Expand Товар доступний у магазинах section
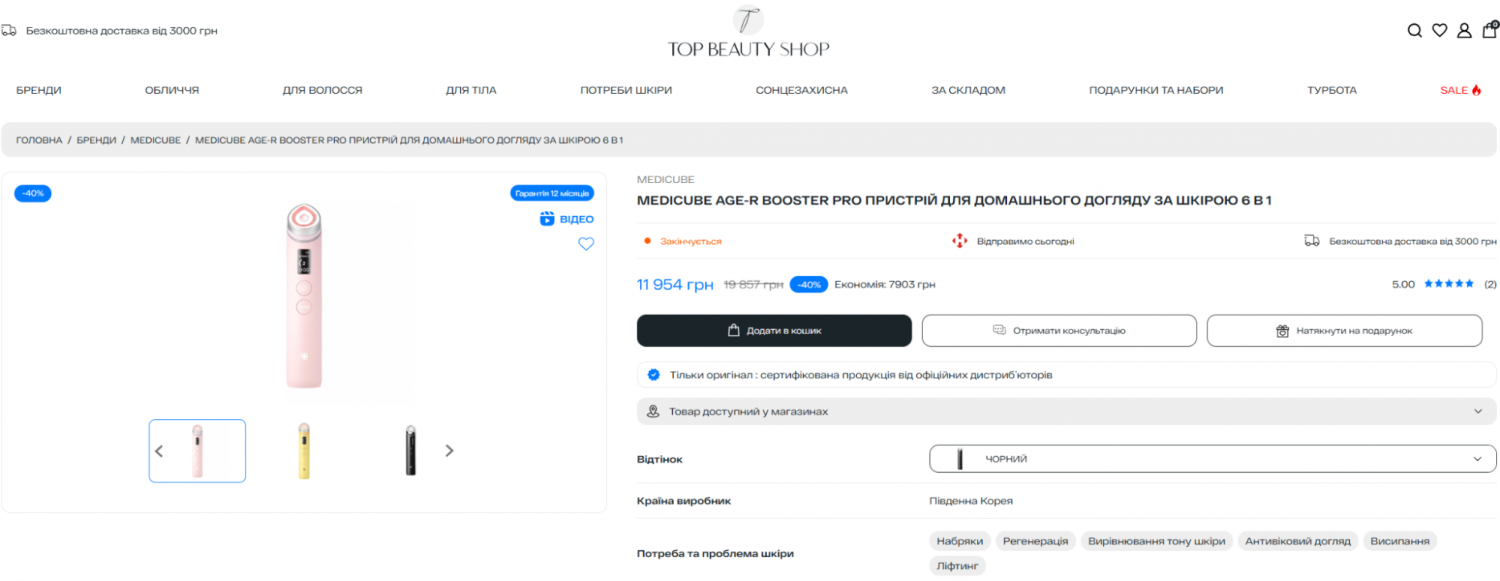The width and height of the screenshot is (1500, 581). point(1066,411)
